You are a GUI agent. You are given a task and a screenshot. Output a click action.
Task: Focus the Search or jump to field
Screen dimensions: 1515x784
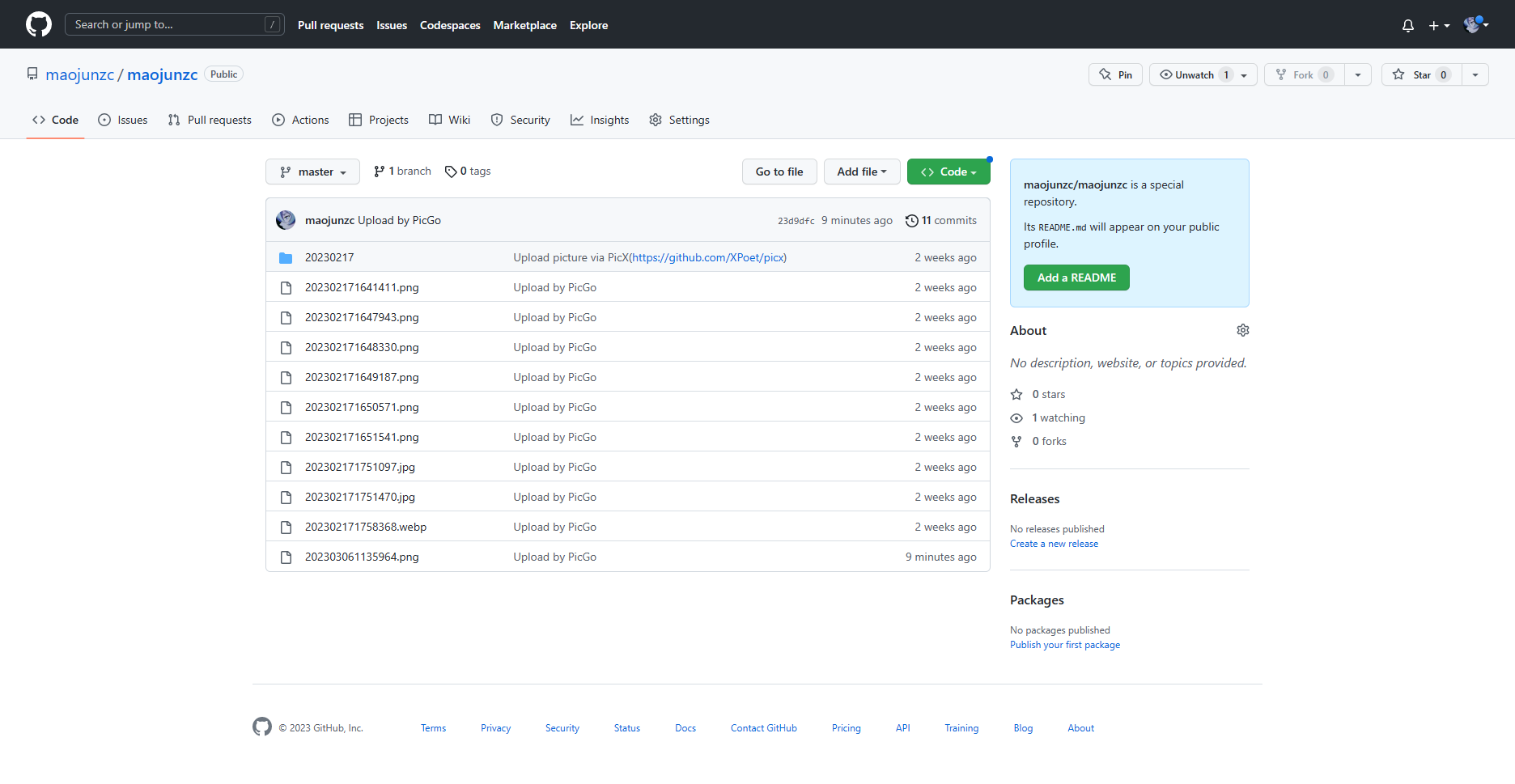(175, 24)
